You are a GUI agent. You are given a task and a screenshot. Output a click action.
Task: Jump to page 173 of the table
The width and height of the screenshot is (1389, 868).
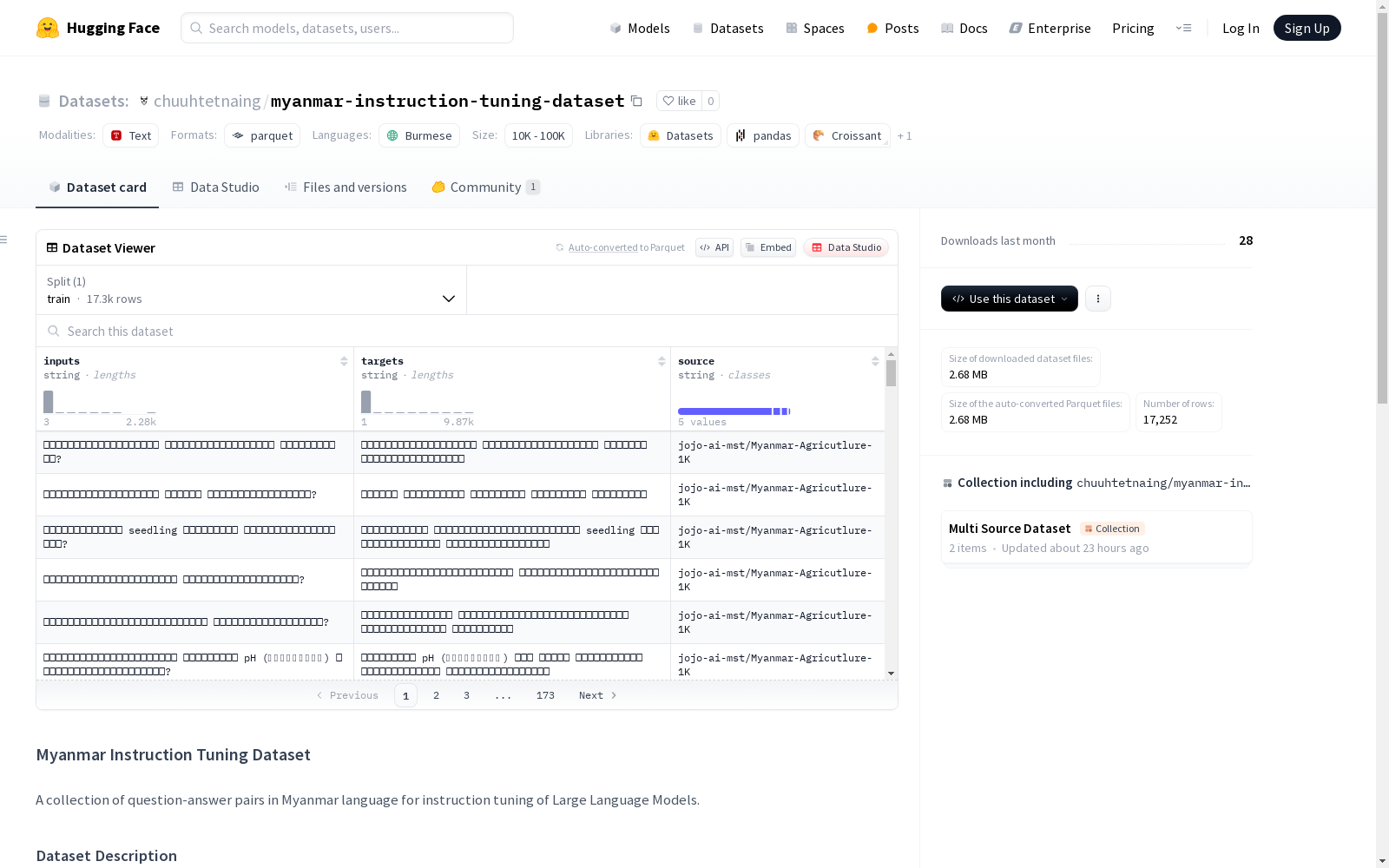point(545,695)
